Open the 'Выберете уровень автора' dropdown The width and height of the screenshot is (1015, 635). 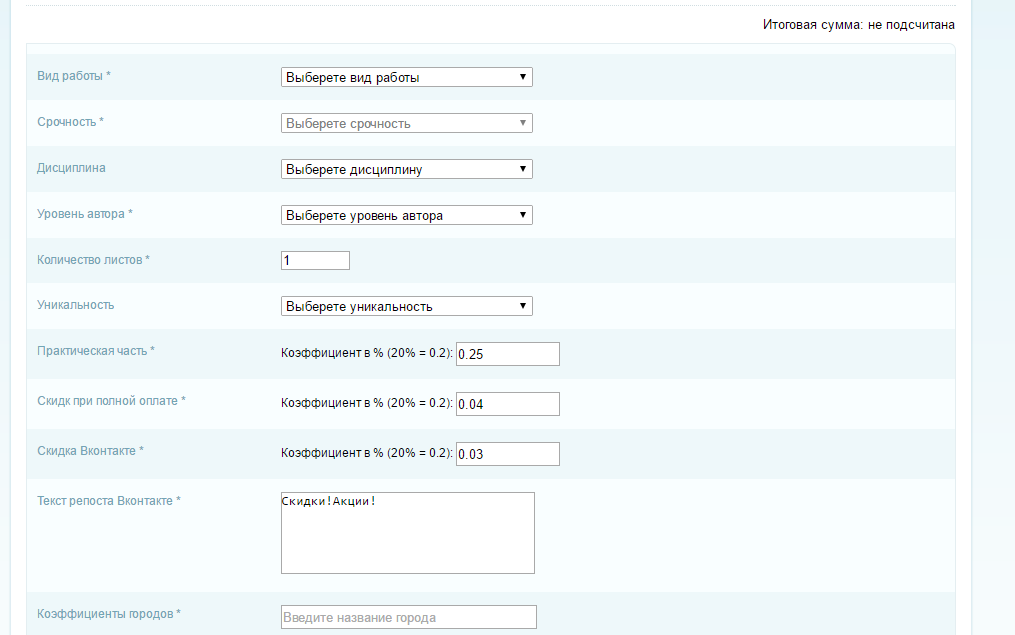pos(407,215)
